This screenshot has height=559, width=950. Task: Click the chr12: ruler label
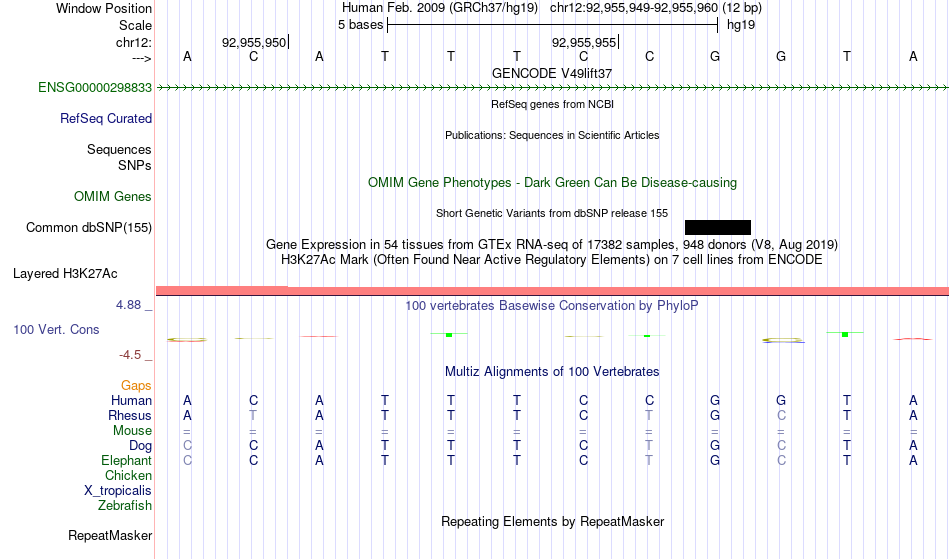click(x=133, y=42)
